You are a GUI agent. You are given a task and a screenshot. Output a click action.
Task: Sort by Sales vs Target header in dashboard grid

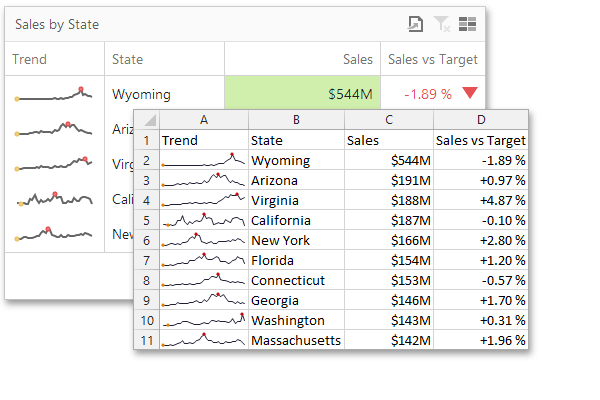(433, 59)
